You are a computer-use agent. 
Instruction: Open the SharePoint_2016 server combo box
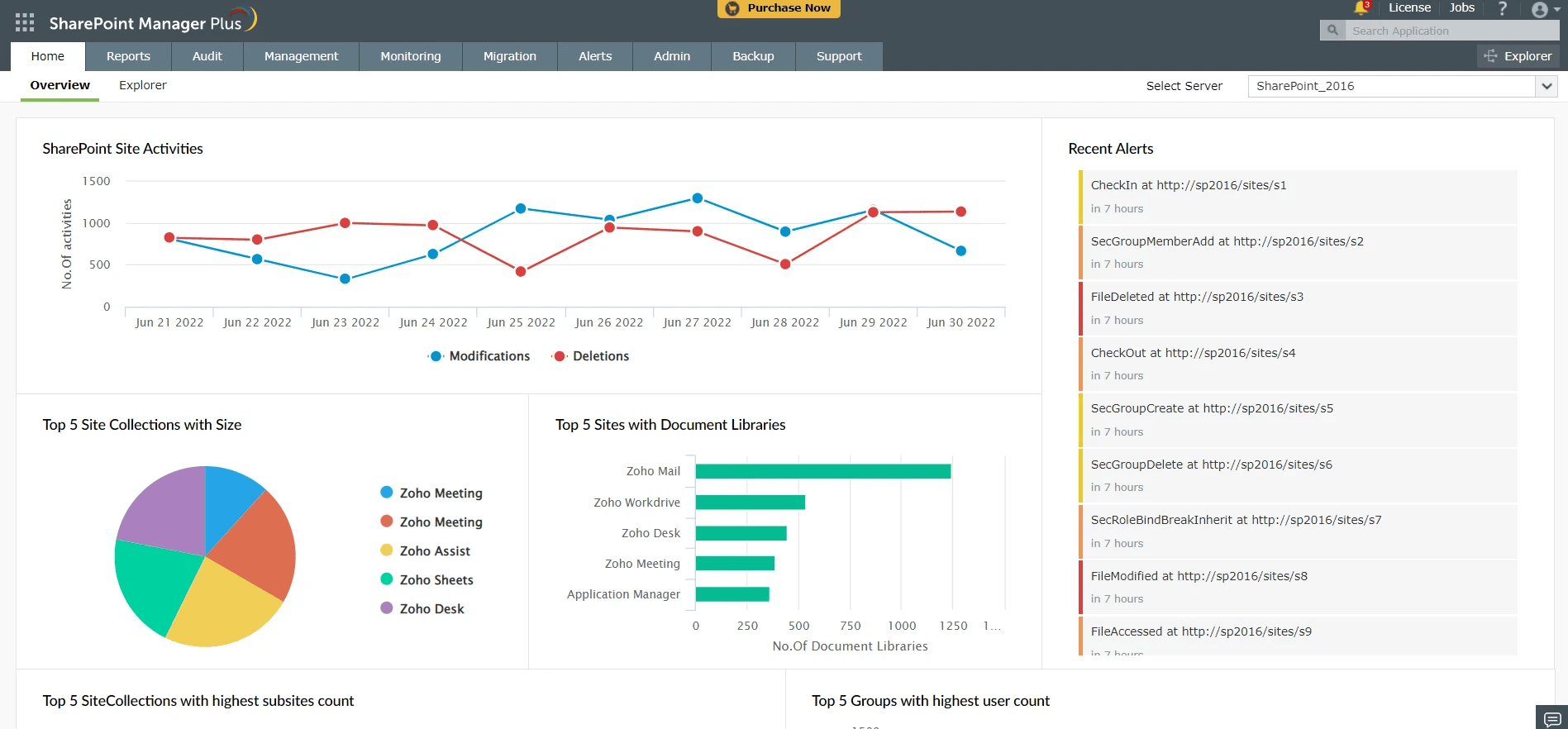(1403, 86)
